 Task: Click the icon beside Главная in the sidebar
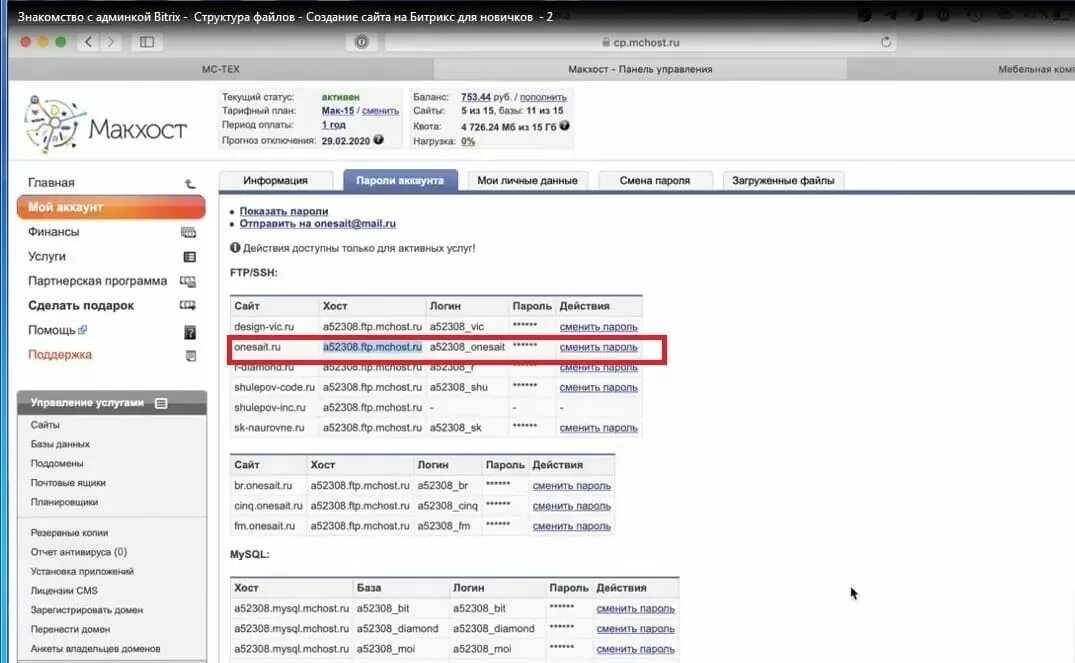tap(190, 183)
